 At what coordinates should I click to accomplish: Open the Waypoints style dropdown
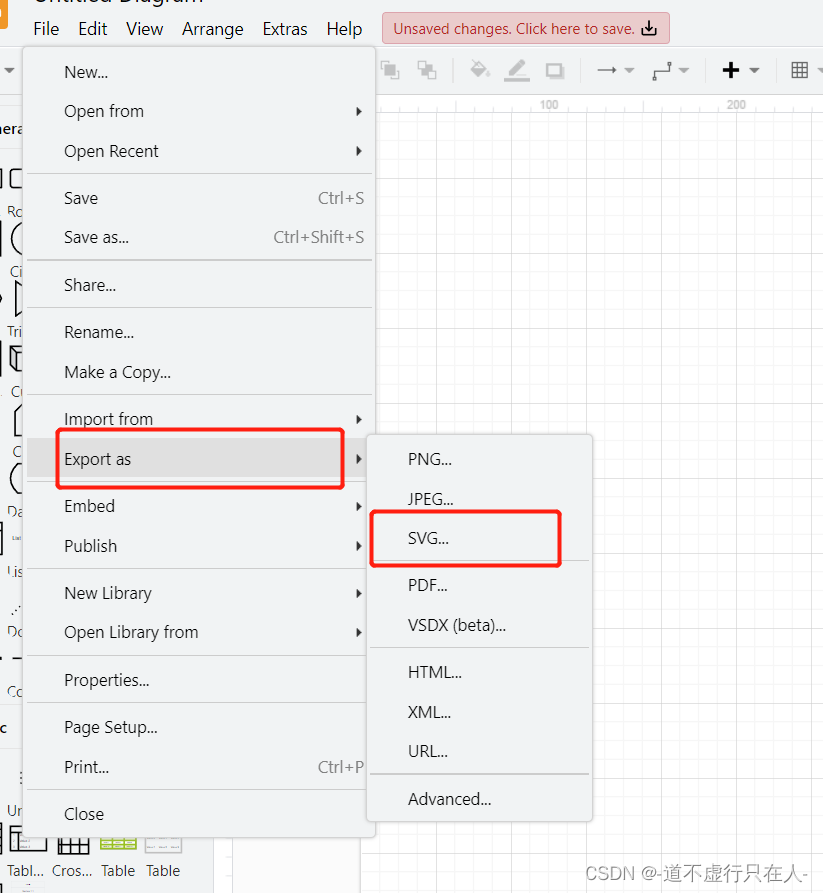670,71
